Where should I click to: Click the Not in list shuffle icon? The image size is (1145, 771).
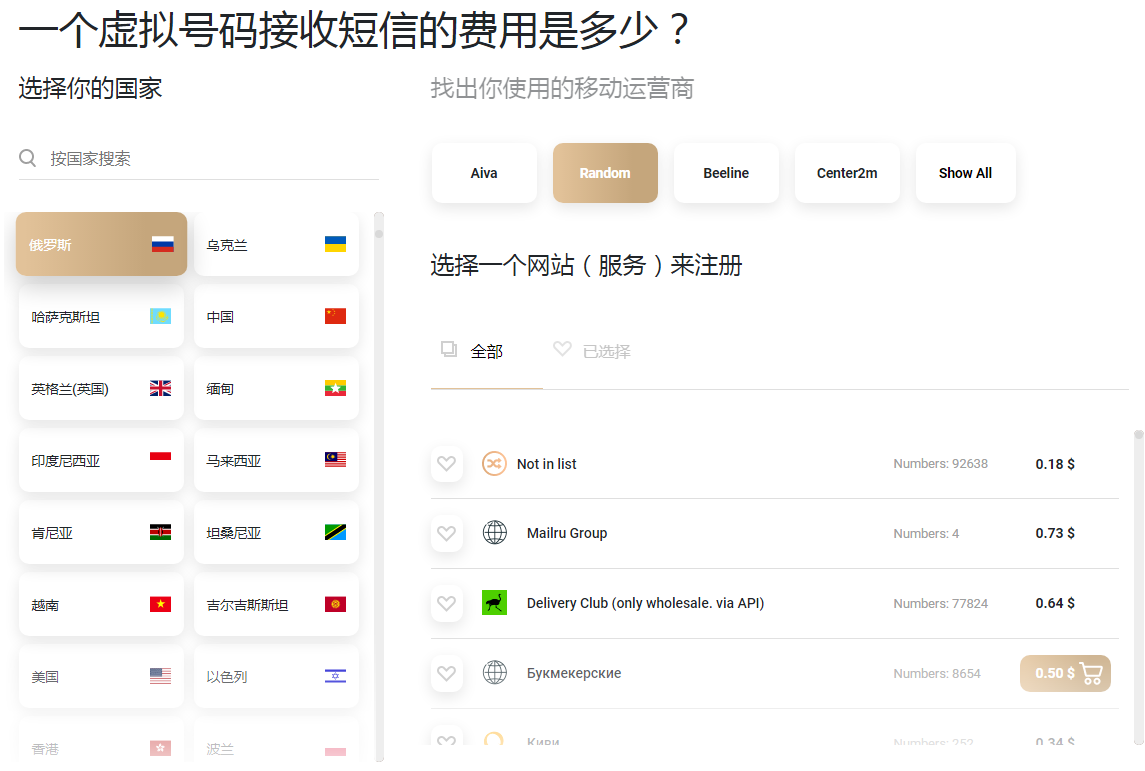click(x=494, y=464)
